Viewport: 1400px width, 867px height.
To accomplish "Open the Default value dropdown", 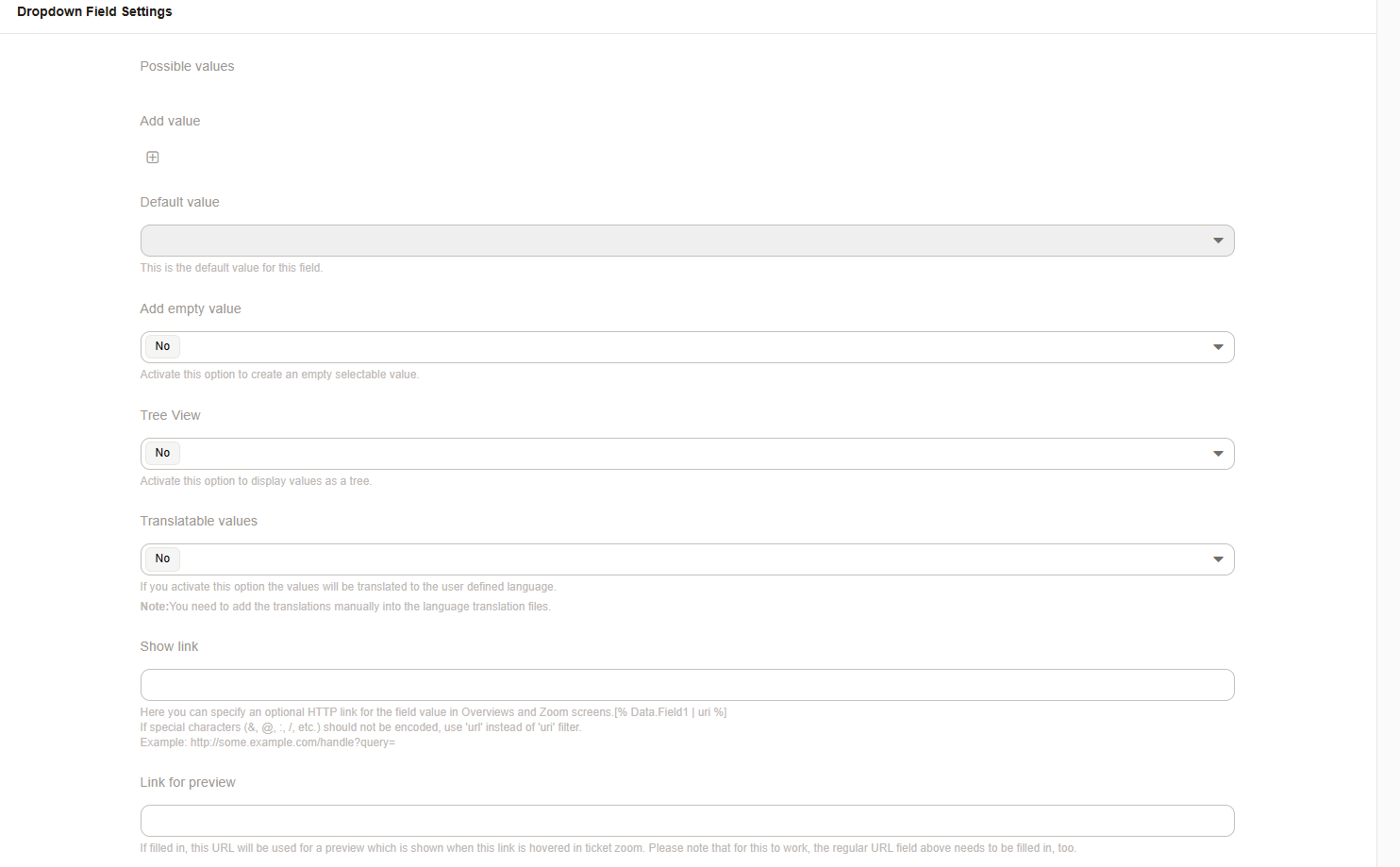I will click(687, 241).
